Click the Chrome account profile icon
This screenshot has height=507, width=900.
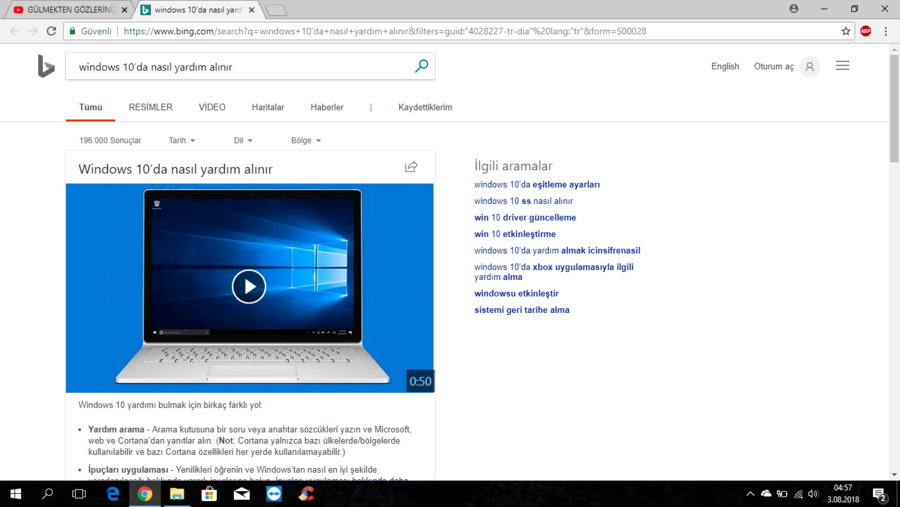794,9
